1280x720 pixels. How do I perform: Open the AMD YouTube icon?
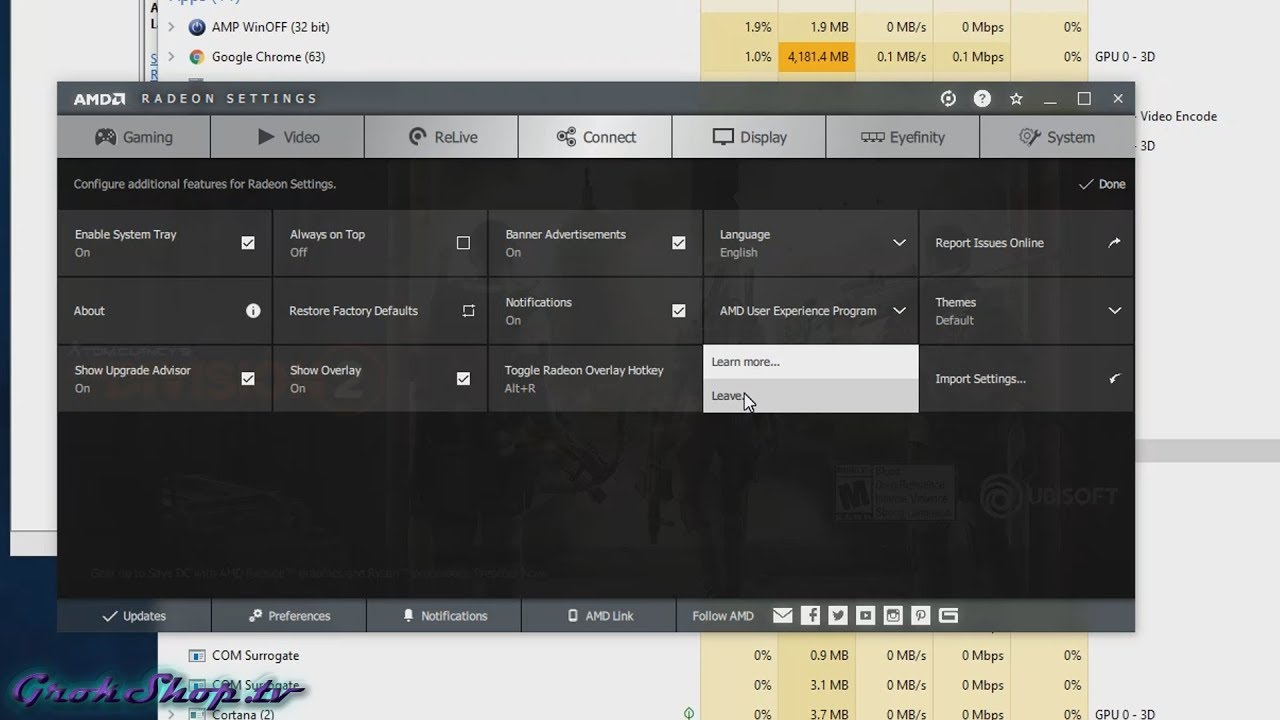866,616
